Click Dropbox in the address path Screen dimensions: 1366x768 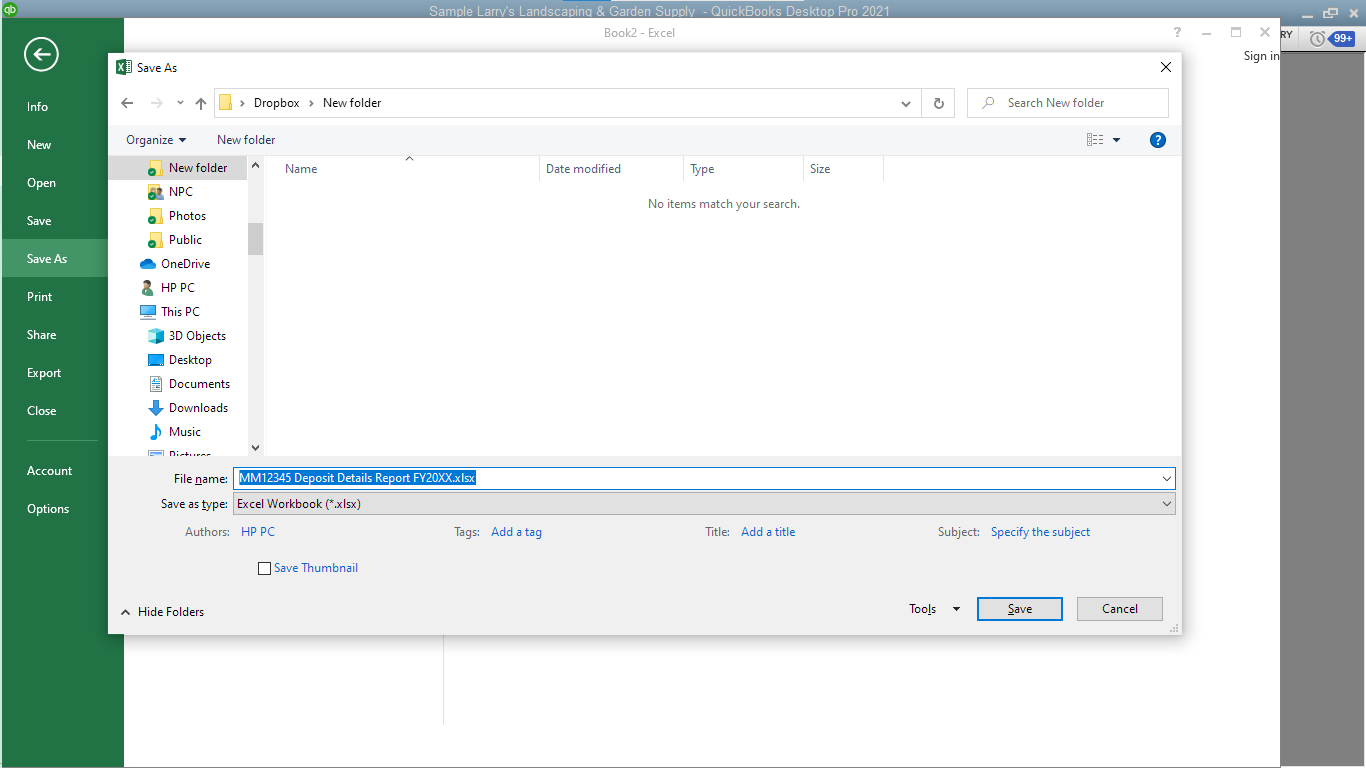tap(276, 103)
